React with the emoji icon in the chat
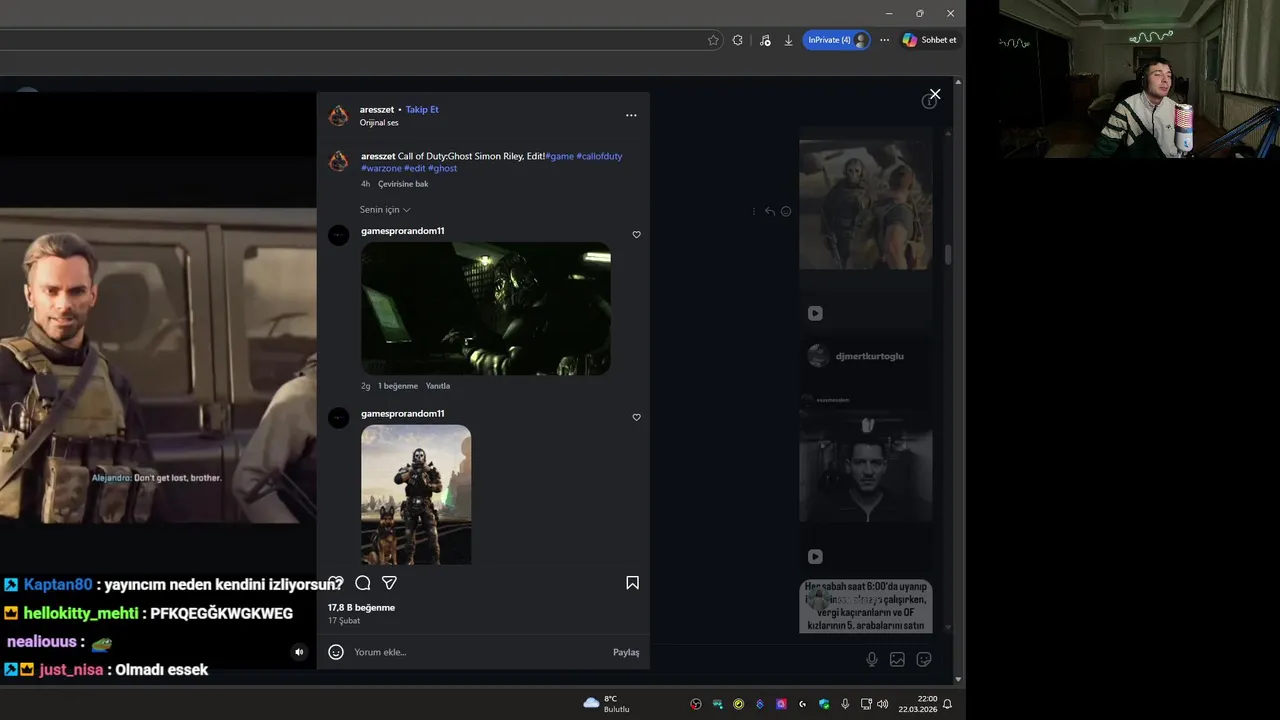 (786, 211)
